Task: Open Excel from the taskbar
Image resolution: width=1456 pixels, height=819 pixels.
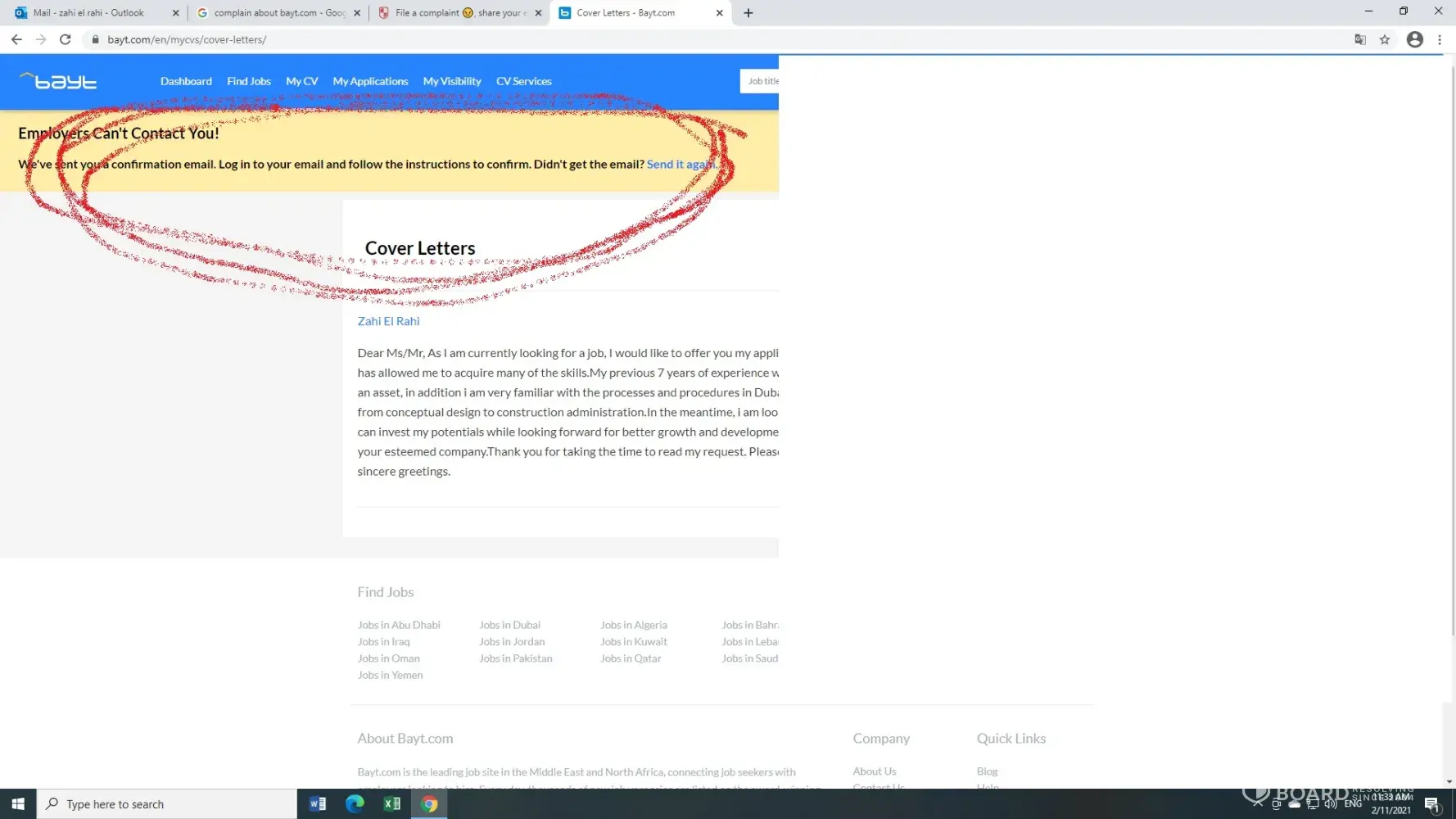Action: click(392, 804)
